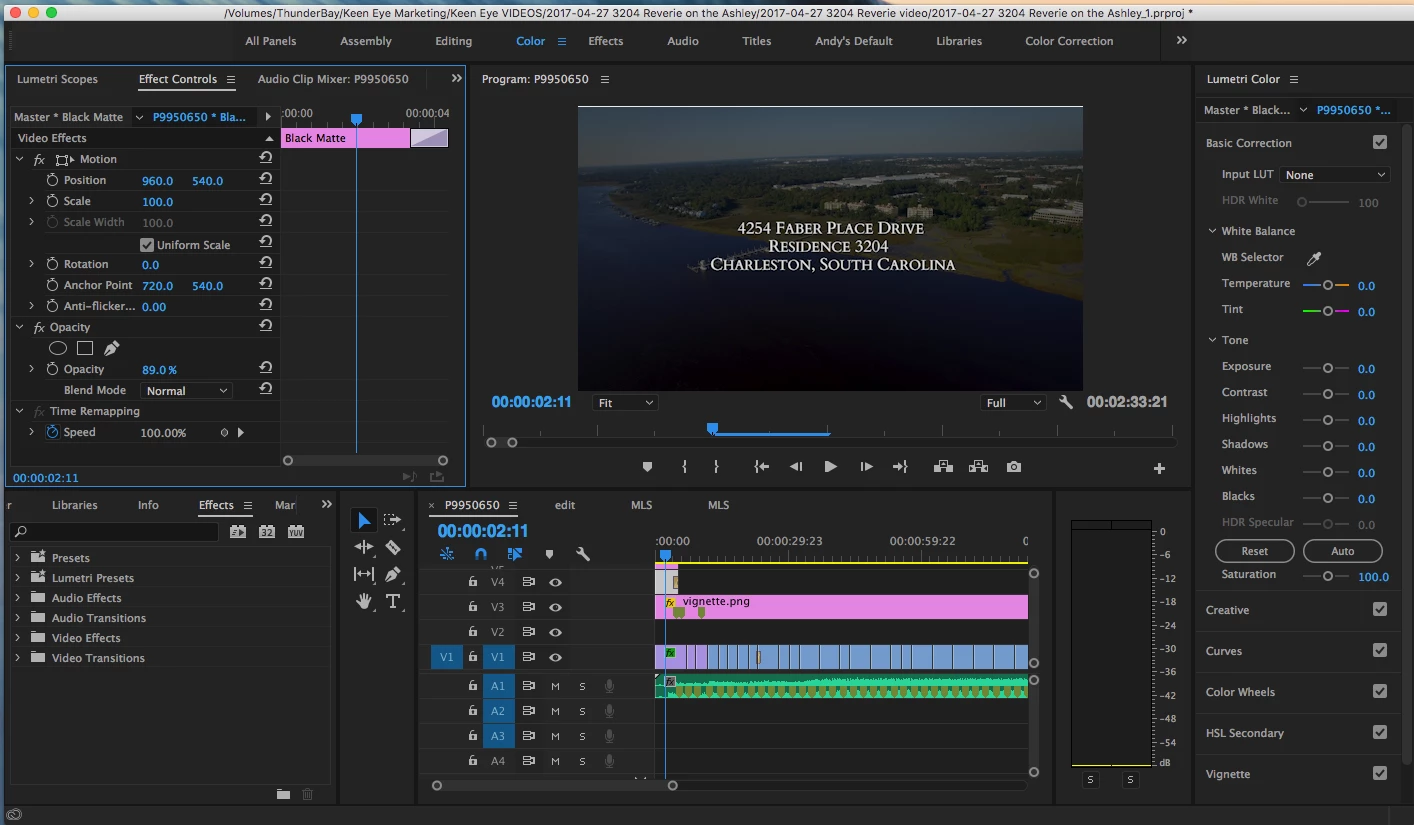This screenshot has height=825, width=1414.
Task: Open the Blend Mode dropdown
Action: point(187,391)
